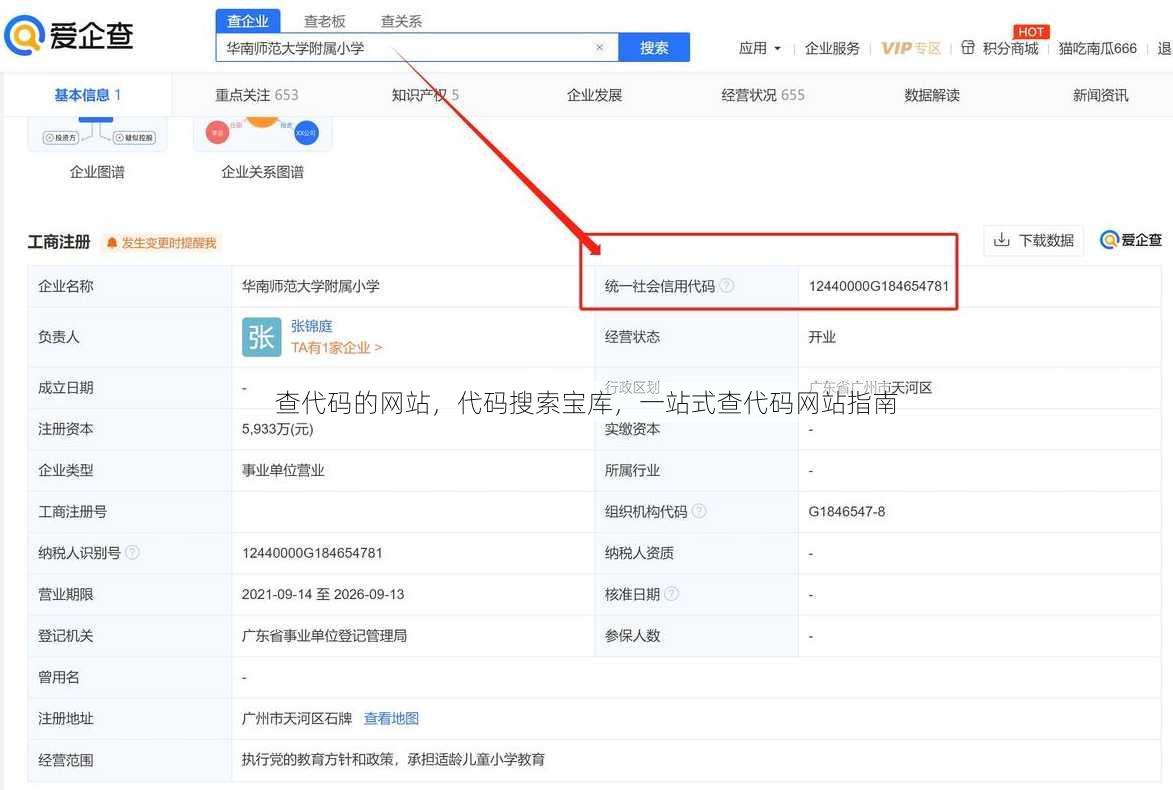
Task: Switch to the 经营状况 655 tab
Action: (763, 95)
